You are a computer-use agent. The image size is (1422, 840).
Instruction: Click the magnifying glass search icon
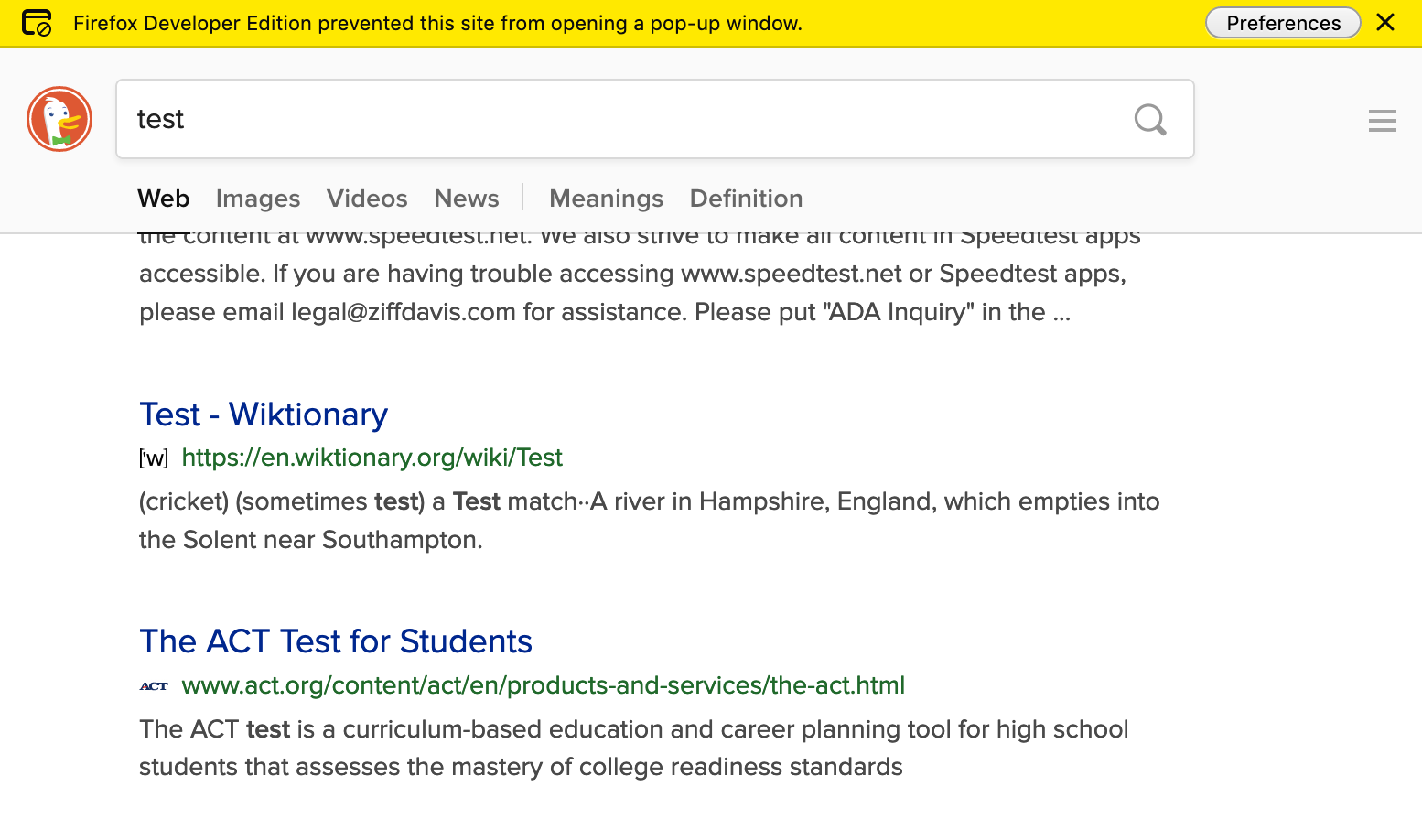click(x=1150, y=119)
